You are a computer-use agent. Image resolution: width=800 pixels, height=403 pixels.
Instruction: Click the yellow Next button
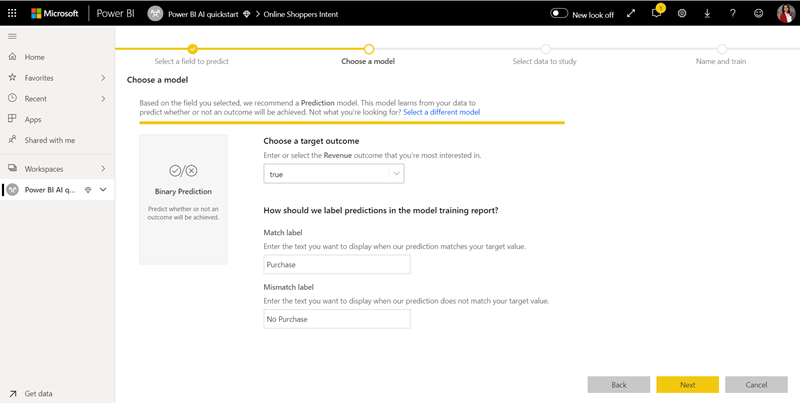687,384
